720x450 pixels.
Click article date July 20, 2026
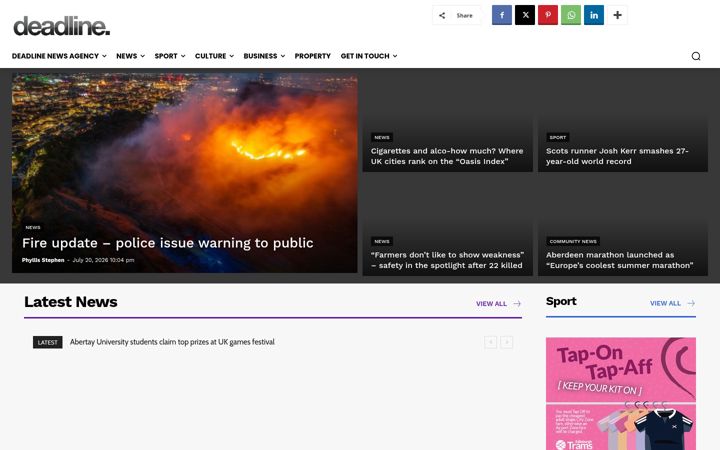[103, 260]
